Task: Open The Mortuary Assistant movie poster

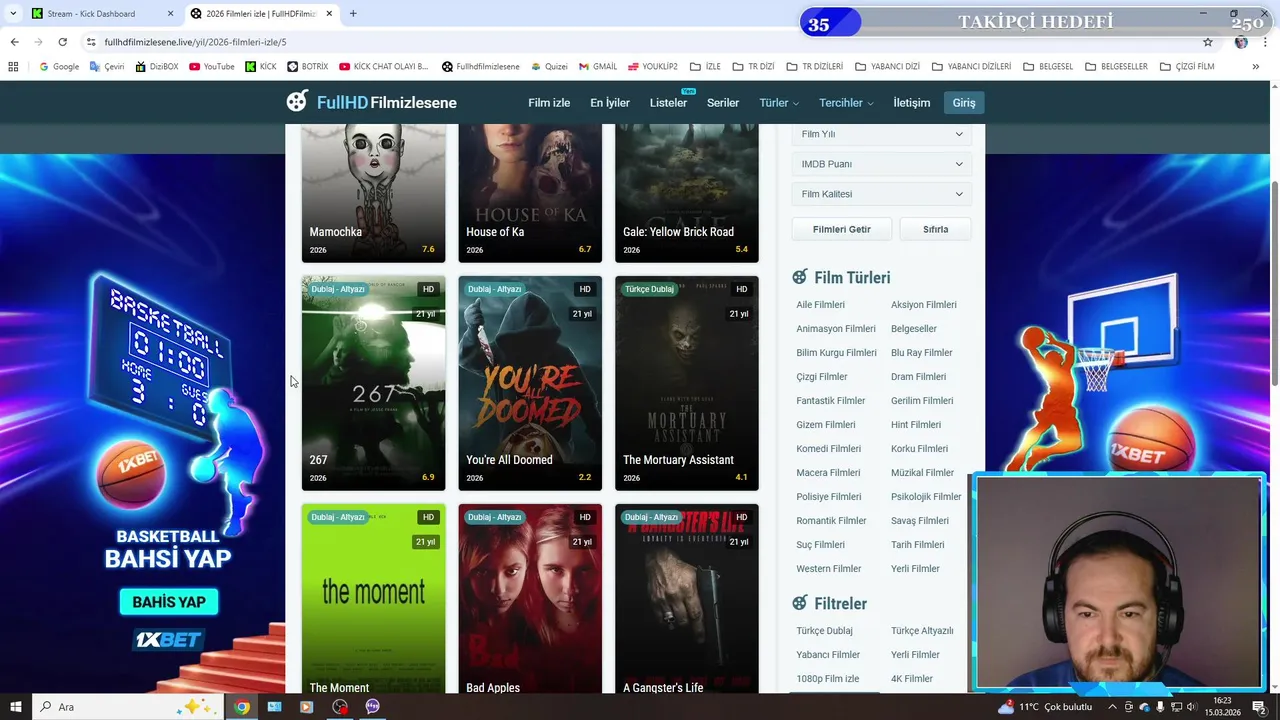Action: point(686,383)
